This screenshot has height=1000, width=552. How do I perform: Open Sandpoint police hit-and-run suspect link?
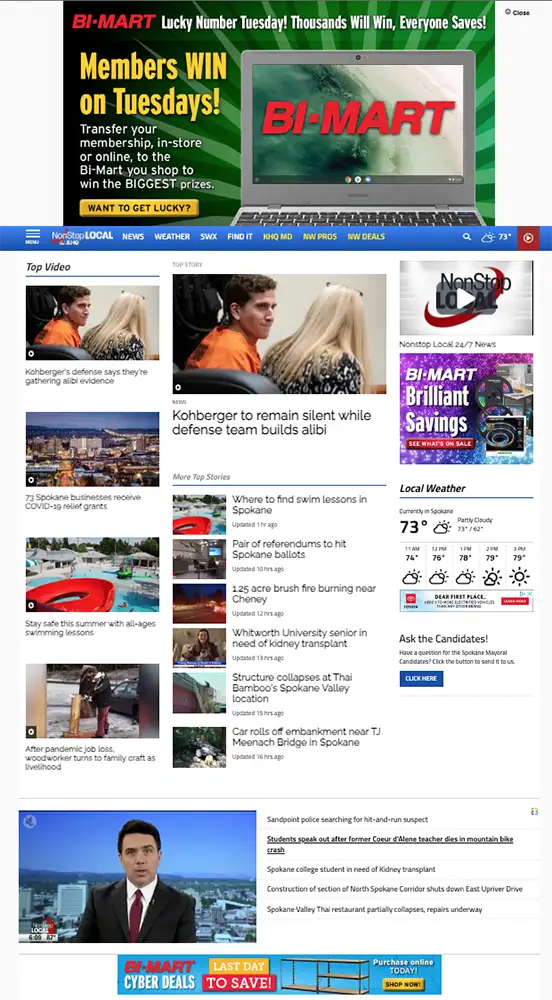click(347, 820)
